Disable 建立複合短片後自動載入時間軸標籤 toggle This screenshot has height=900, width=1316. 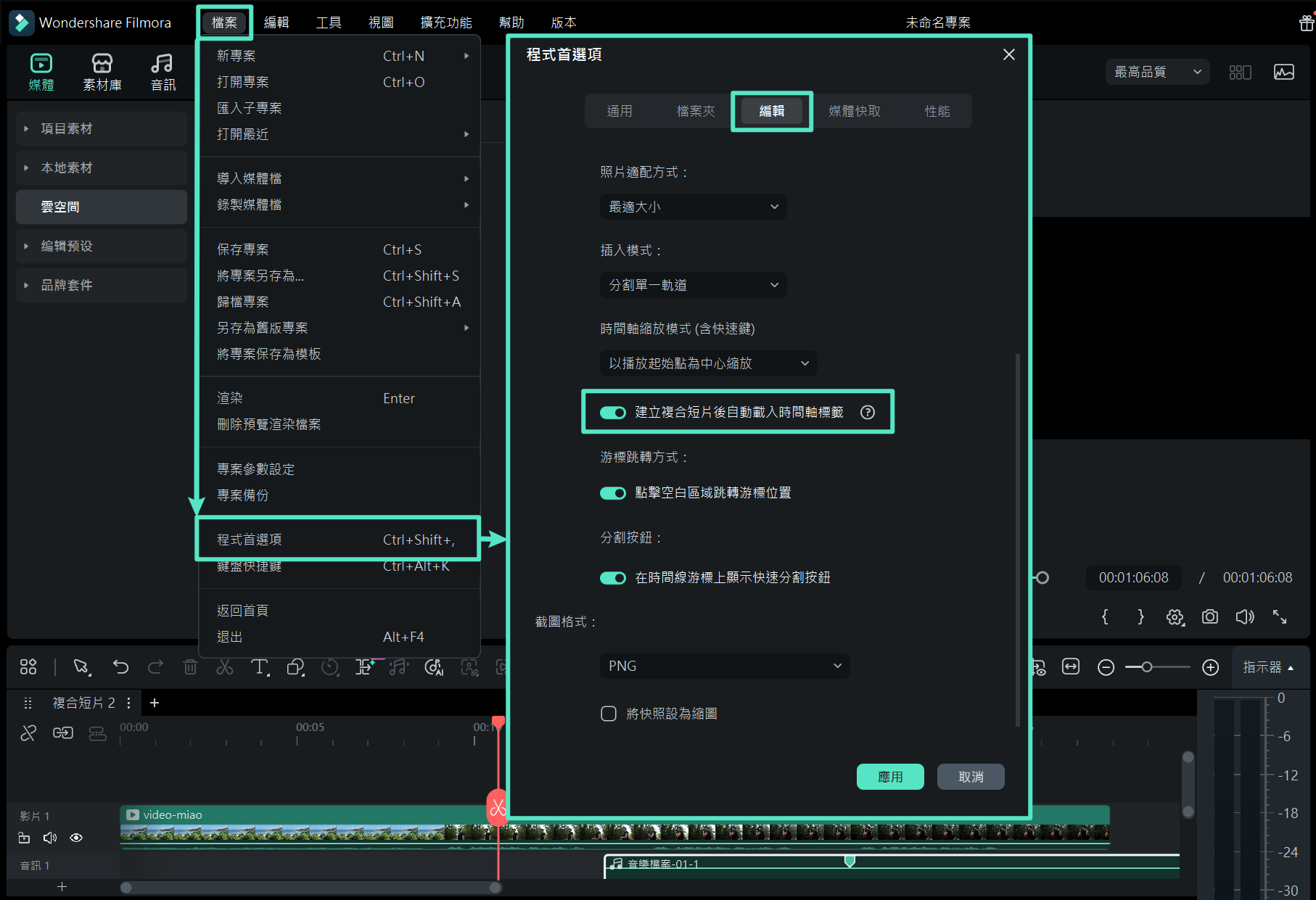613,412
